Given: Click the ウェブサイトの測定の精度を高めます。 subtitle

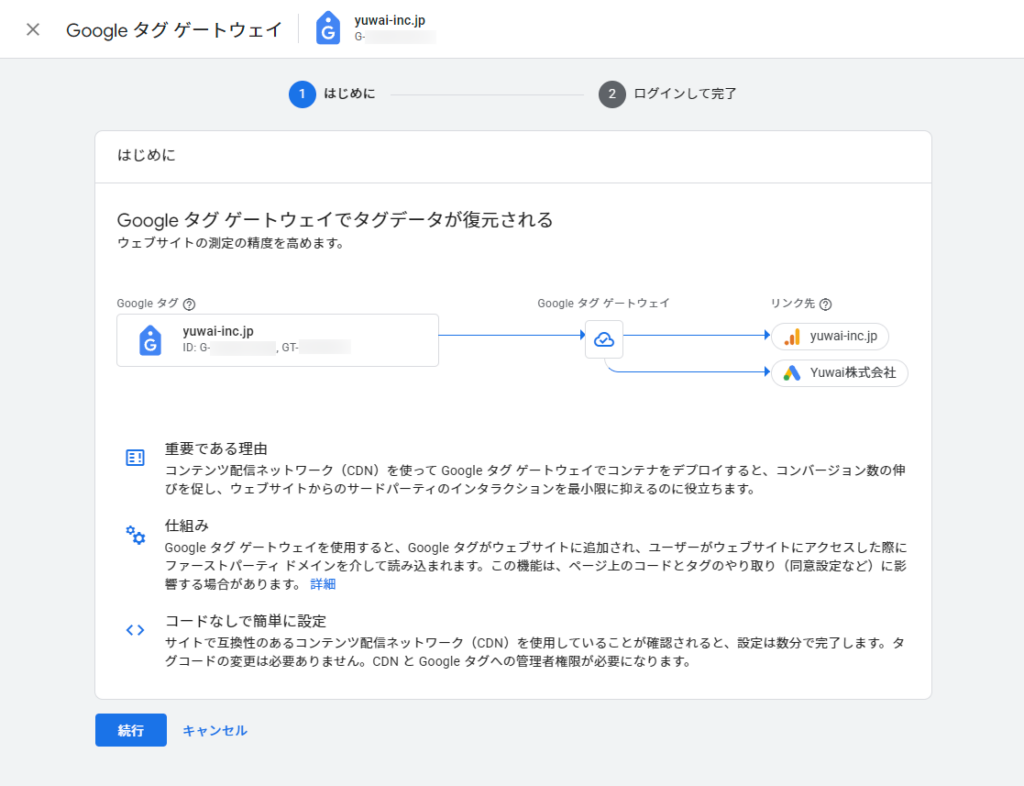Looking at the screenshot, I should click(231, 244).
